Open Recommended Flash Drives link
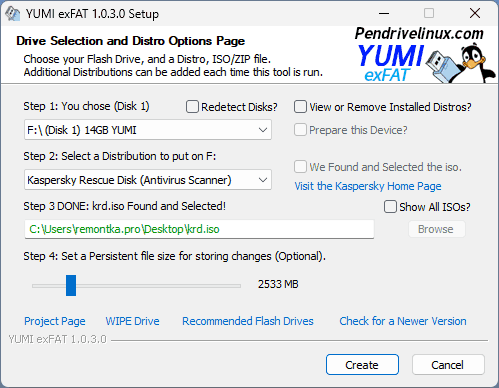The image size is (499, 388). pos(248,321)
